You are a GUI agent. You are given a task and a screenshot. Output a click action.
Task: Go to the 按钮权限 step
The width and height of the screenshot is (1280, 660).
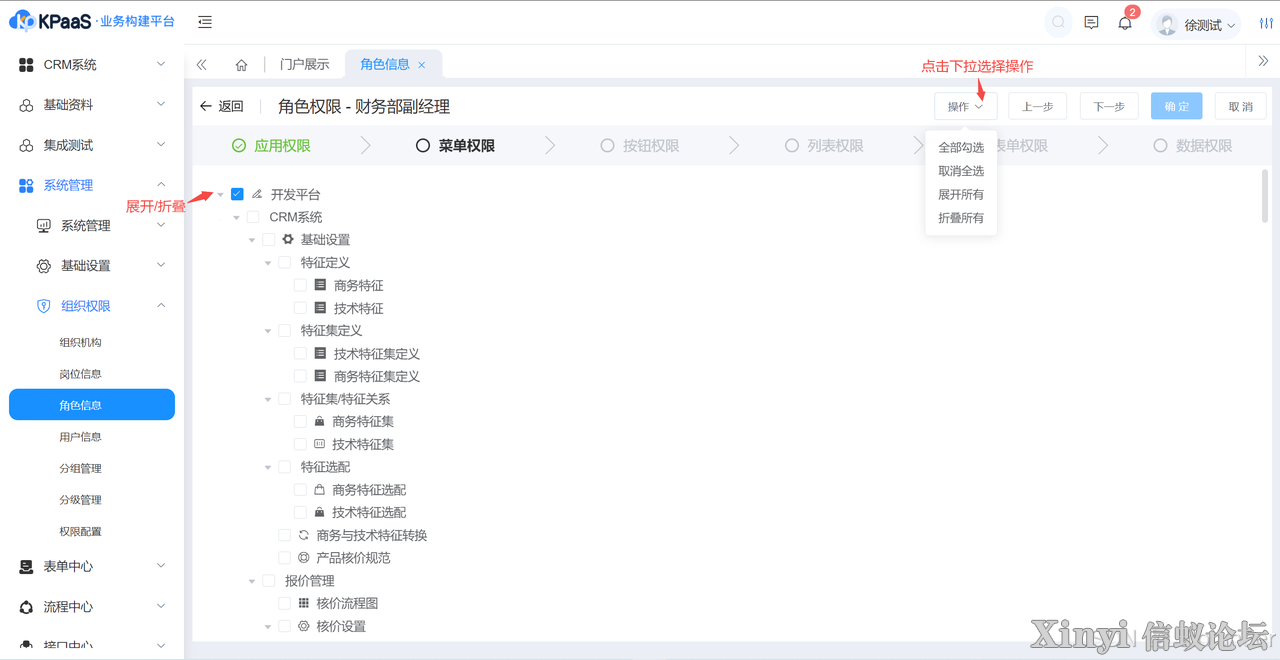(640, 146)
